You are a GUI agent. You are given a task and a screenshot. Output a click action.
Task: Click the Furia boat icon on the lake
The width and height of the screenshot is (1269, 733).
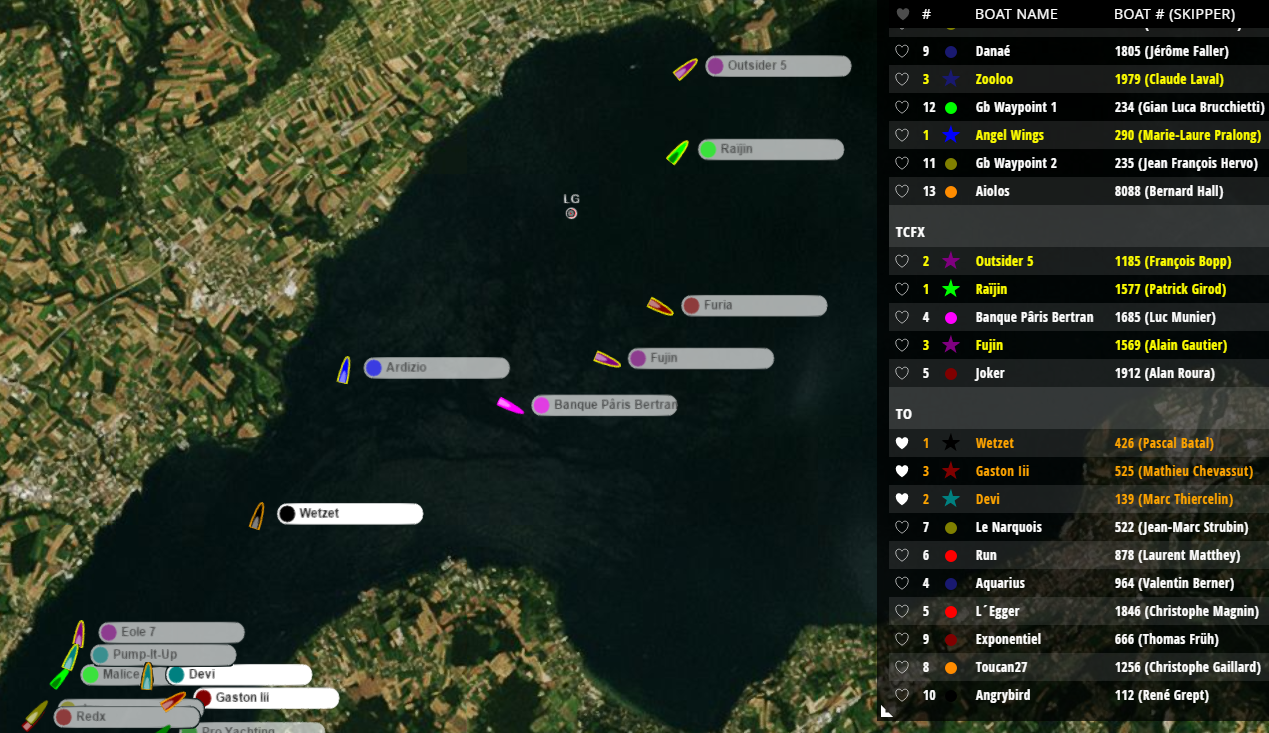coord(660,306)
